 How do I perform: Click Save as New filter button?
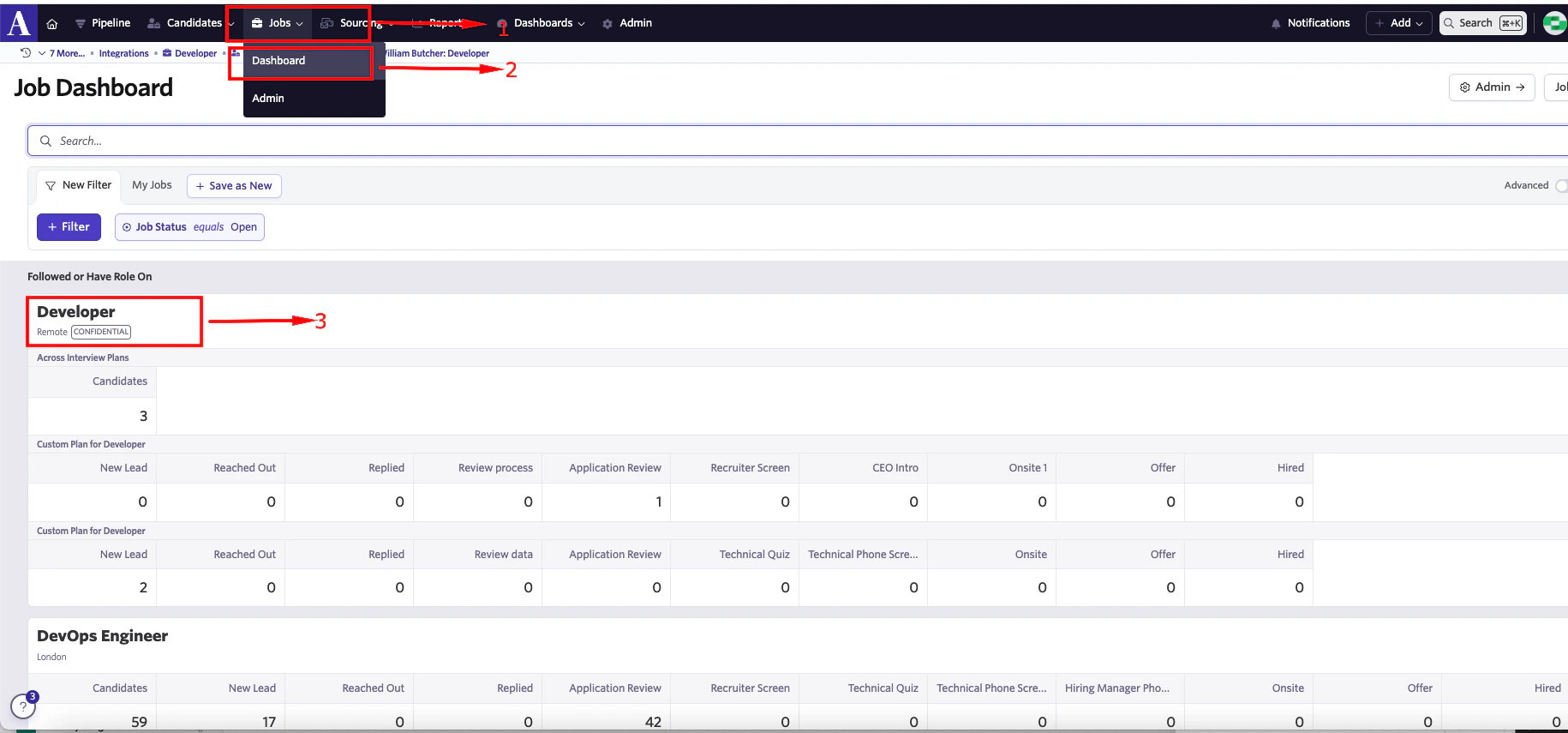click(x=234, y=186)
